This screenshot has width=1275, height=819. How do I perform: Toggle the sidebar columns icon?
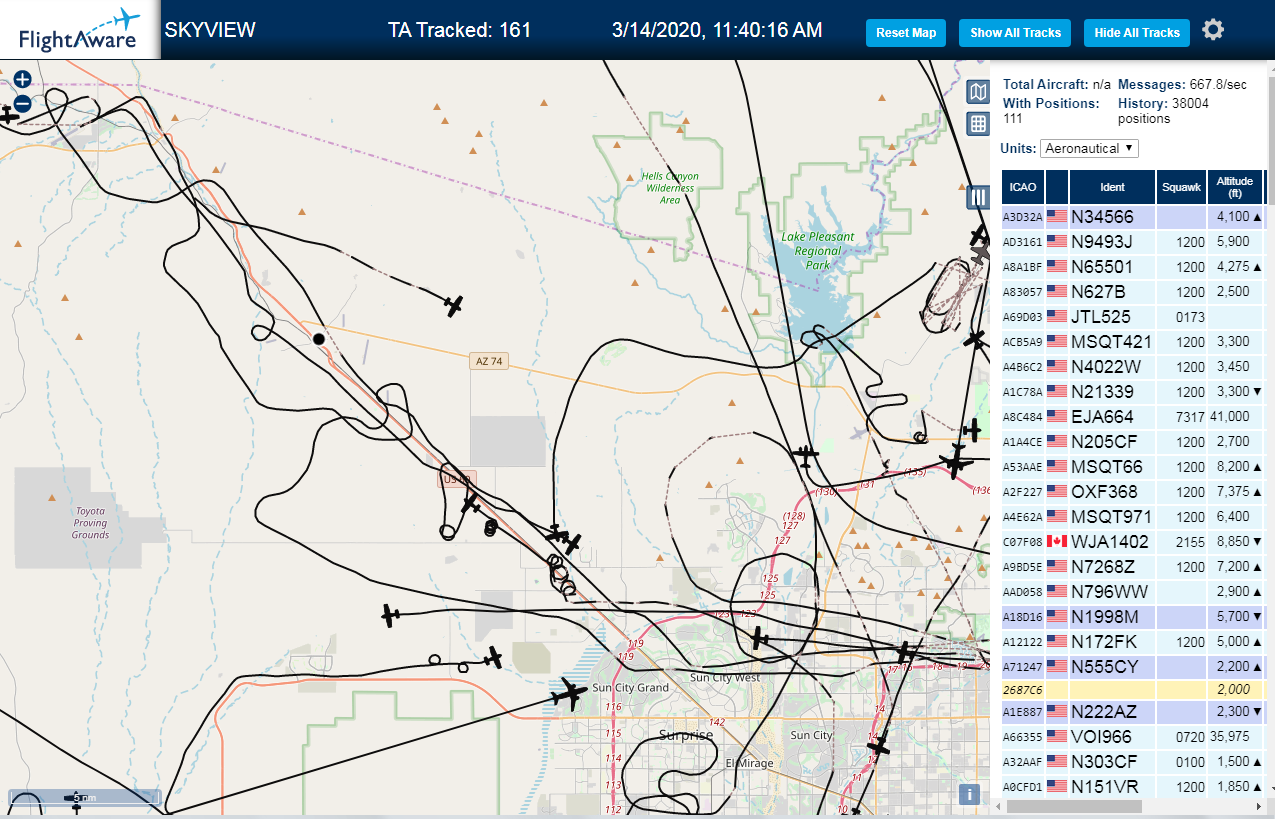[x=978, y=197]
